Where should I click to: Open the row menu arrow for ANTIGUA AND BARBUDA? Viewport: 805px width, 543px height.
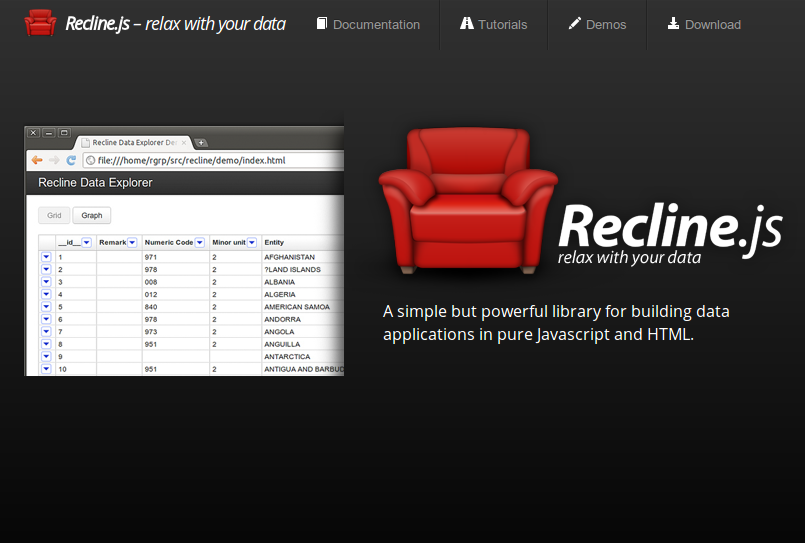[46, 369]
